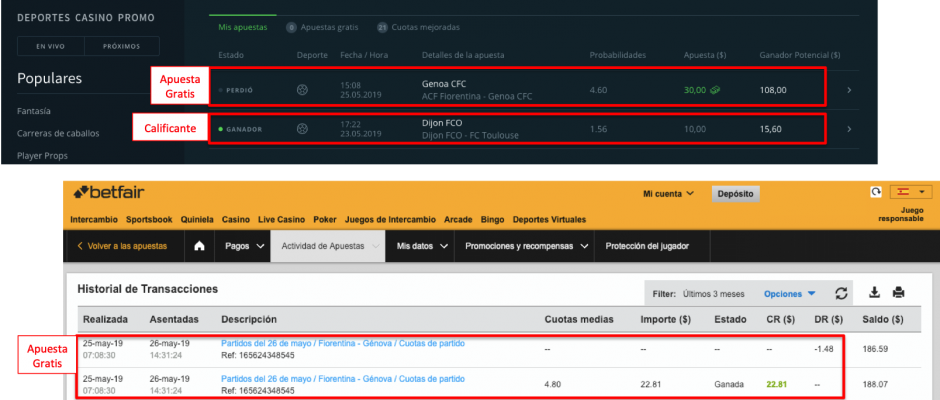Click the Importe ($) column header
The width and height of the screenshot is (940, 400).
(x=665, y=320)
